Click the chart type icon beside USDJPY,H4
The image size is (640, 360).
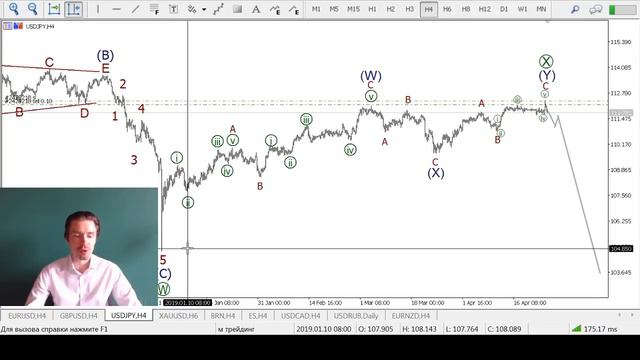pos(18,26)
